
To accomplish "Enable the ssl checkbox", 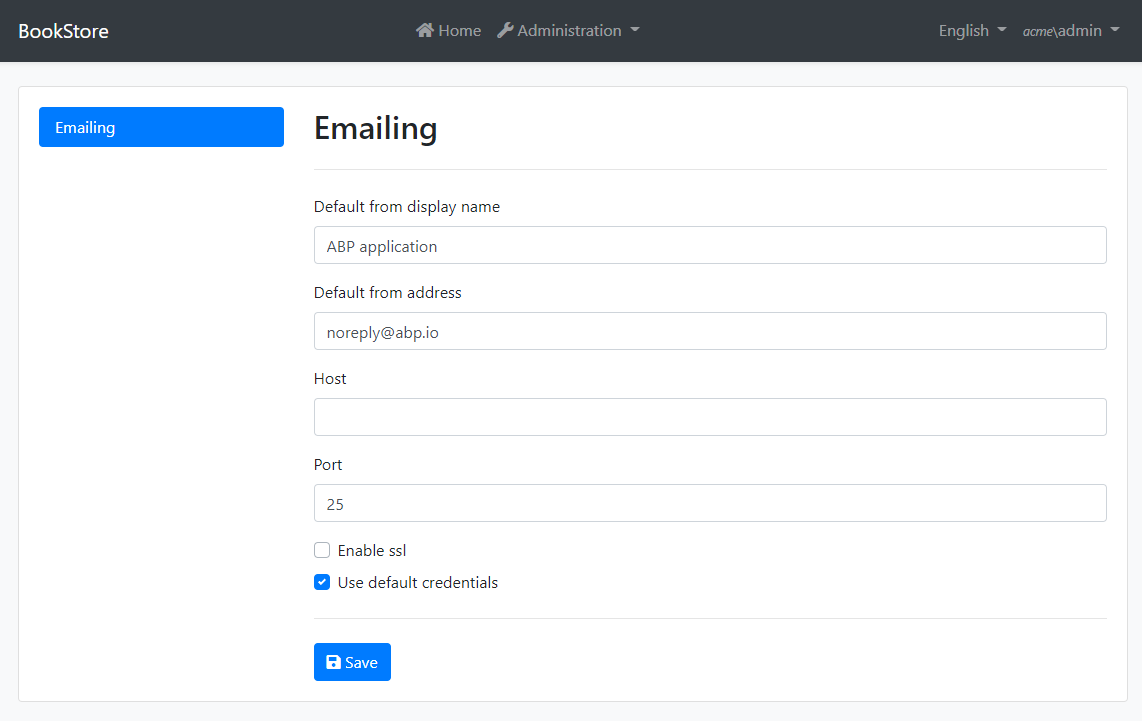I will point(322,550).
